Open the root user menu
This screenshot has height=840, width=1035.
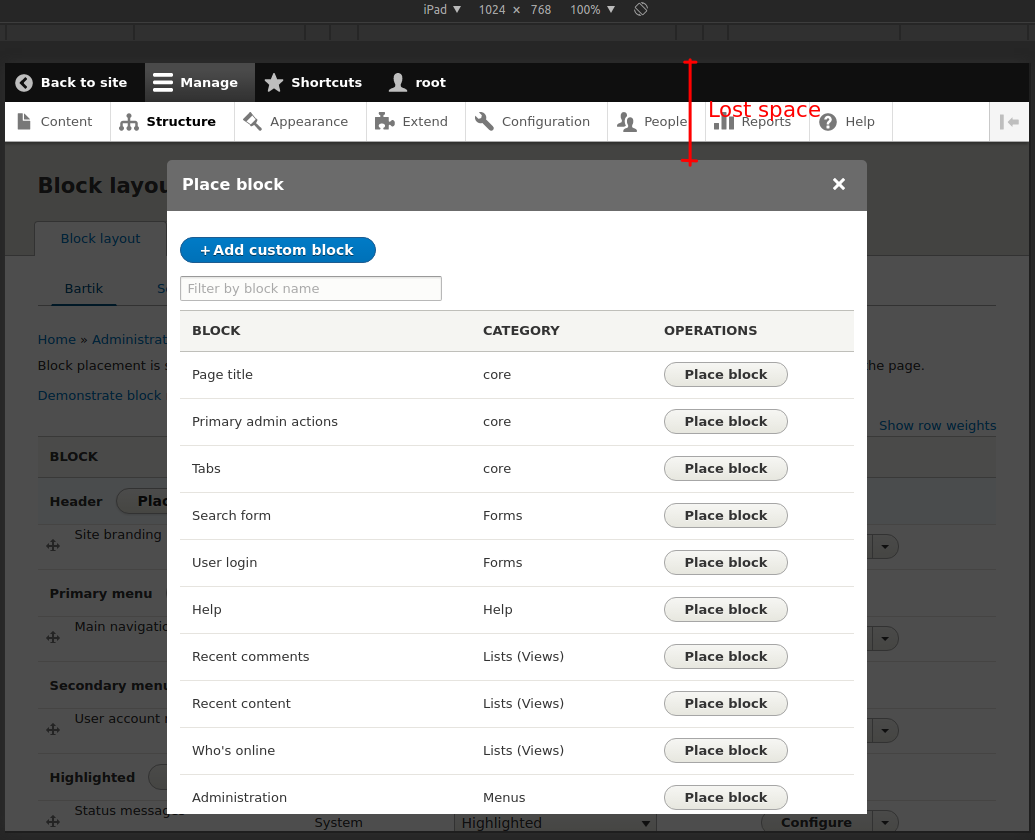[417, 82]
